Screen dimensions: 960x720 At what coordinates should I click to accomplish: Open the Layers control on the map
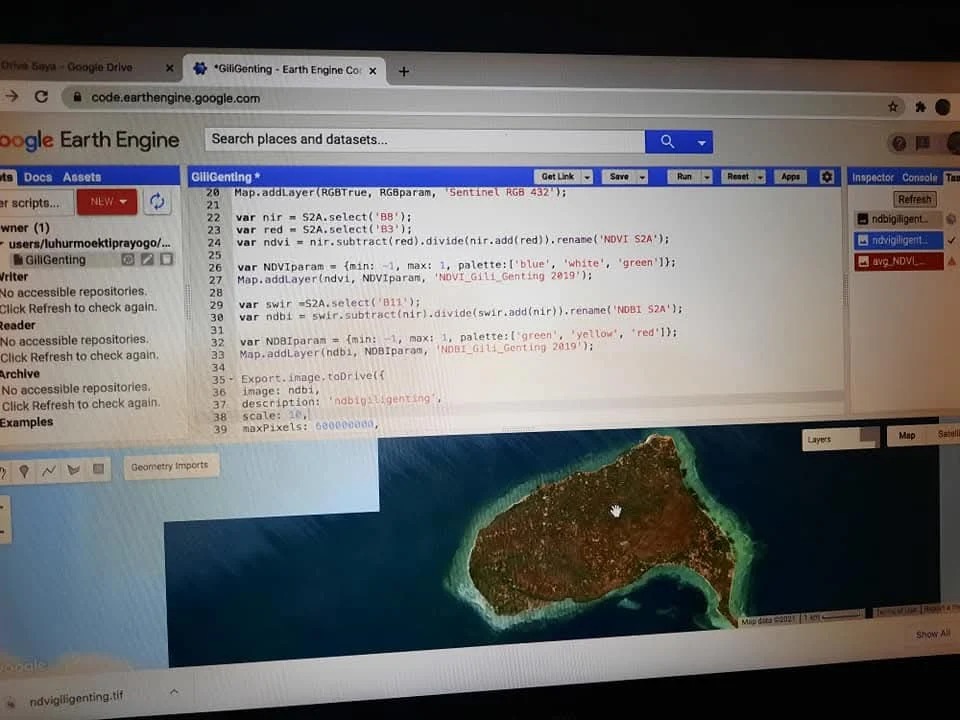coord(841,438)
